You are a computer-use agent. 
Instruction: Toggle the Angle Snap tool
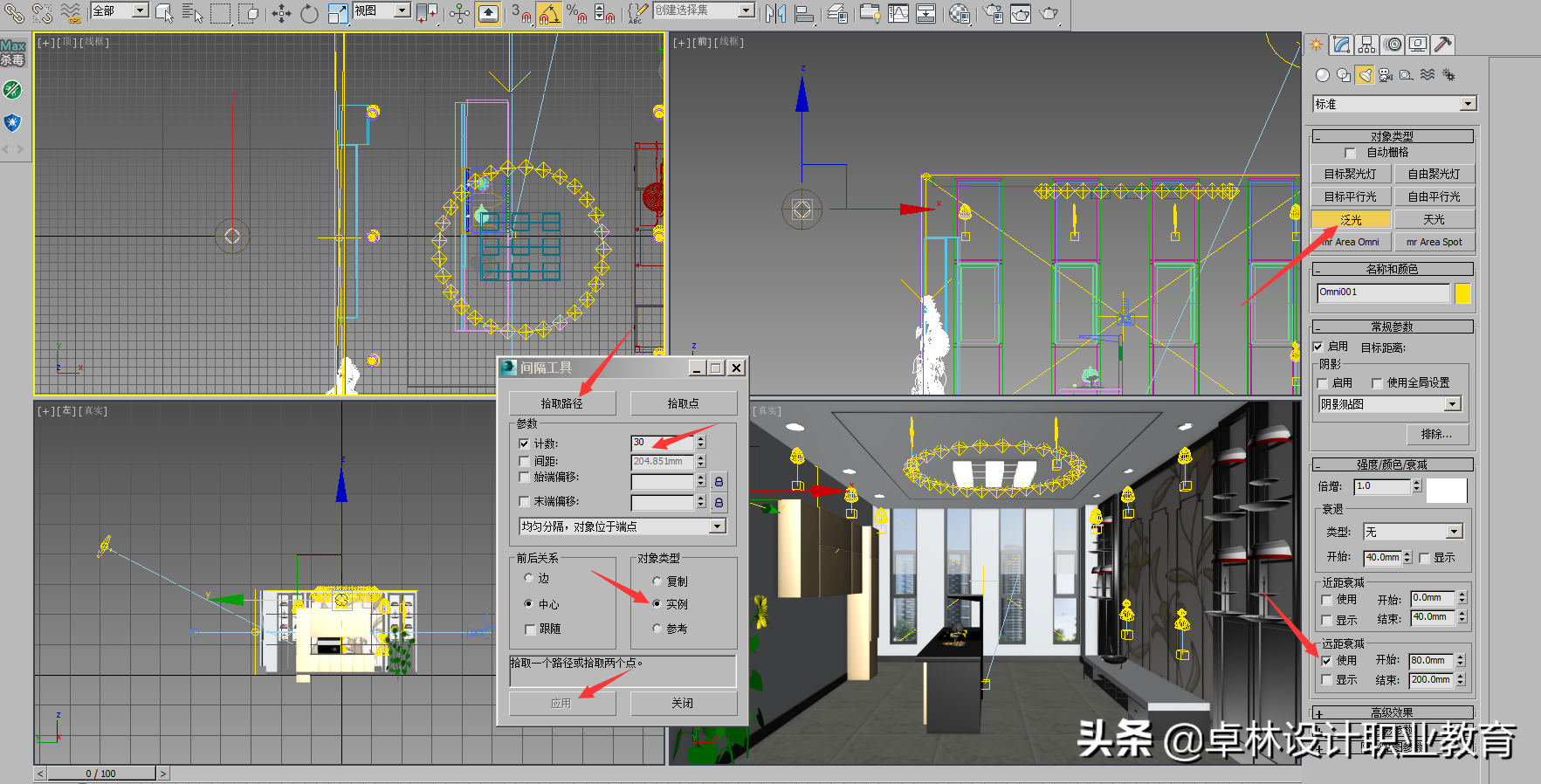pyautogui.click(x=548, y=13)
